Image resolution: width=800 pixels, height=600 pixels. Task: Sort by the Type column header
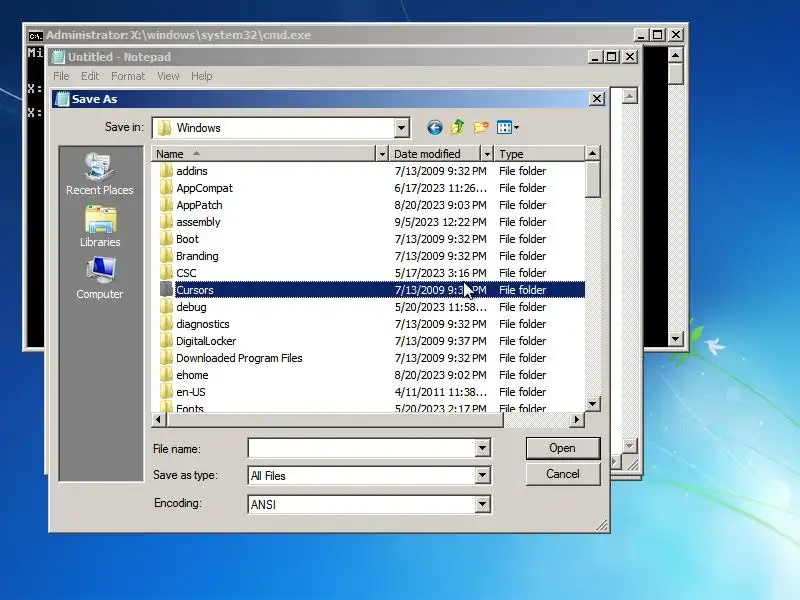click(x=540, y=154)
